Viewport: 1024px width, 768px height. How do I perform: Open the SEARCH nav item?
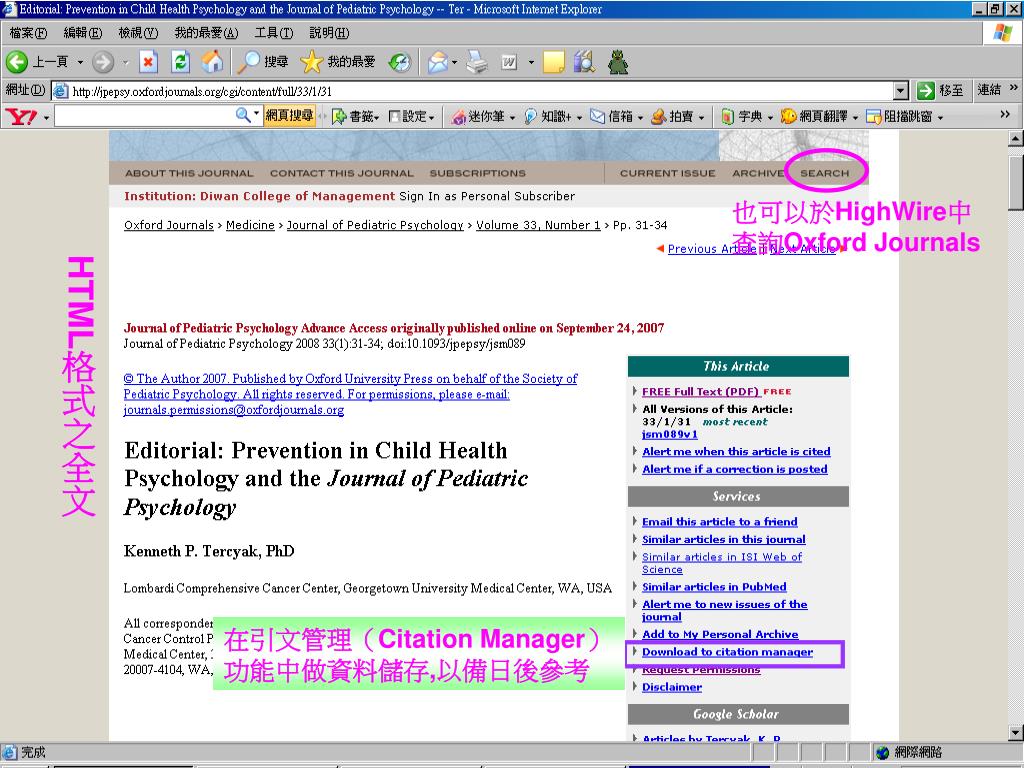coord(825,173)
